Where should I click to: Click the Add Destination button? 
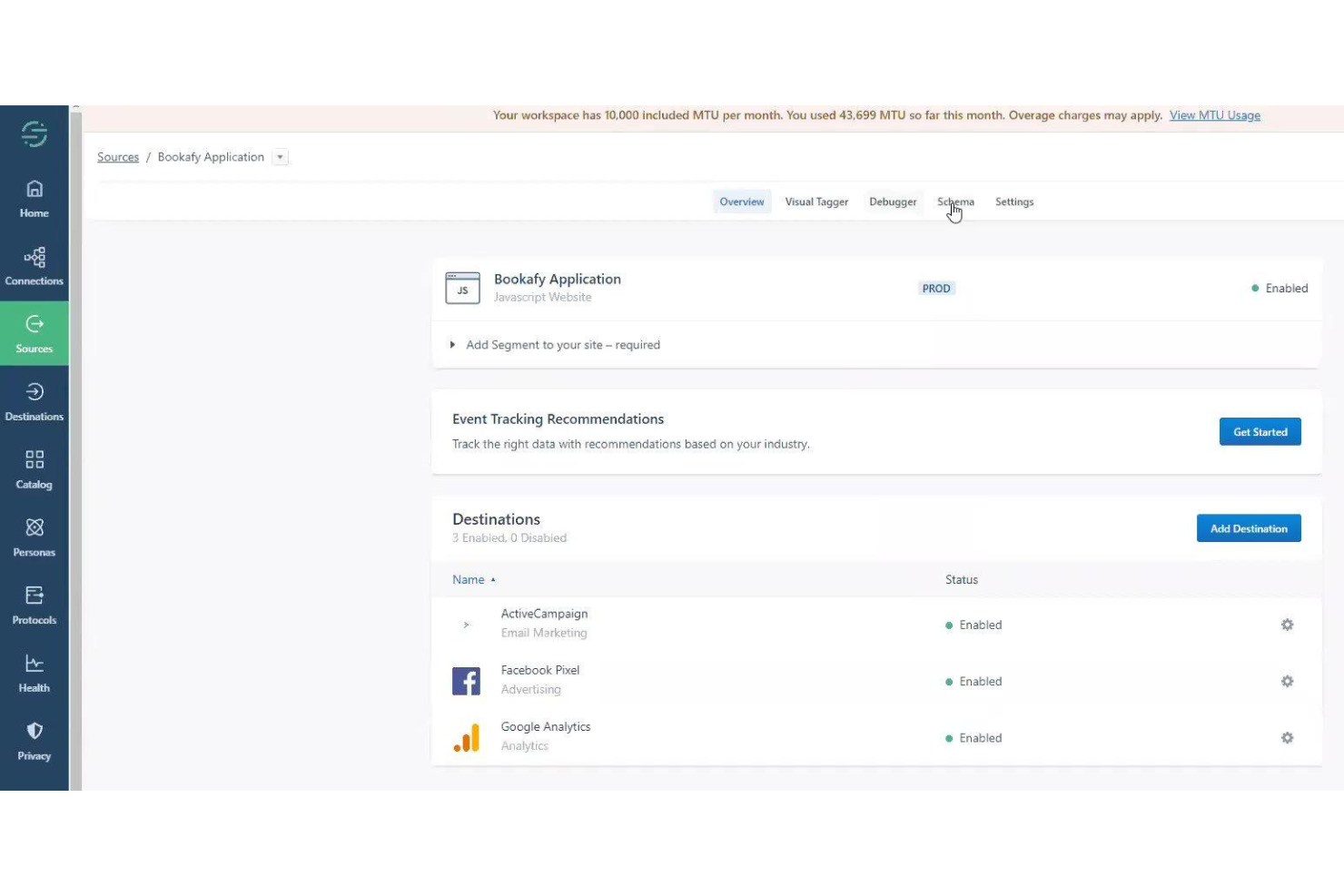click(x=1249, y=528)
